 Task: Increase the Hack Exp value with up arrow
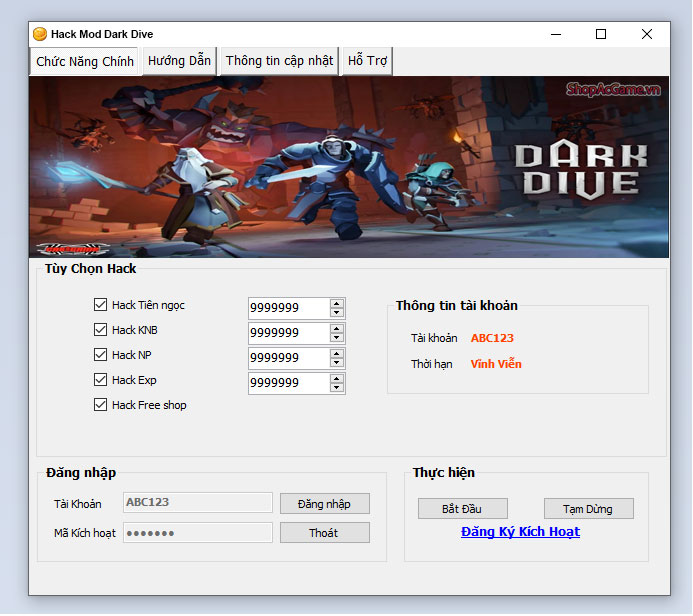pos(337,379)
